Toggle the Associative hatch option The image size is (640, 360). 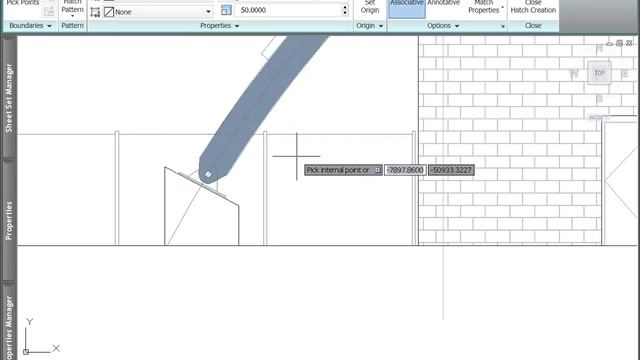[x=407, y=8]
